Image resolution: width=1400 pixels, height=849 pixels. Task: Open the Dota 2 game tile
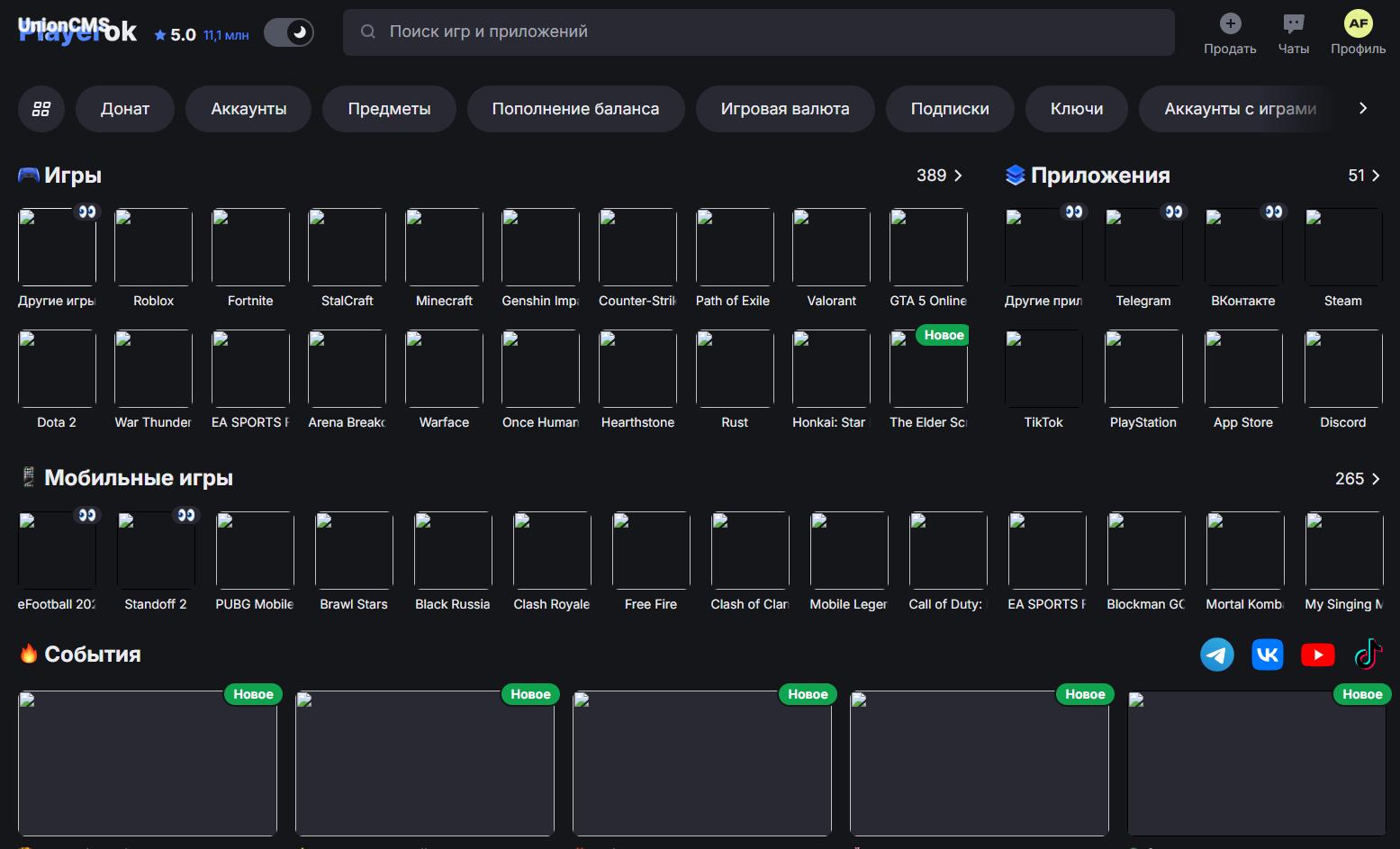coord(57,381)
